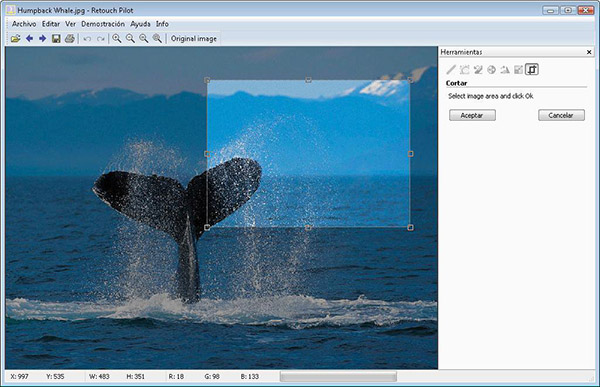Click the 'Y: 535' status bar value
This screenshot has height=387, width=600.
click(55, 377)
